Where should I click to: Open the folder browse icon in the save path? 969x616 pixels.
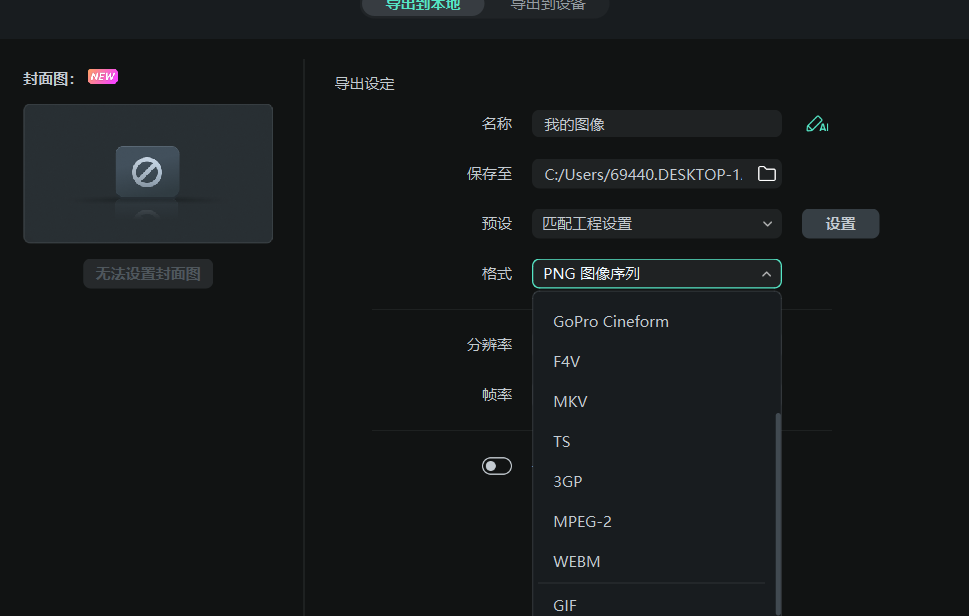coord(766,174)
